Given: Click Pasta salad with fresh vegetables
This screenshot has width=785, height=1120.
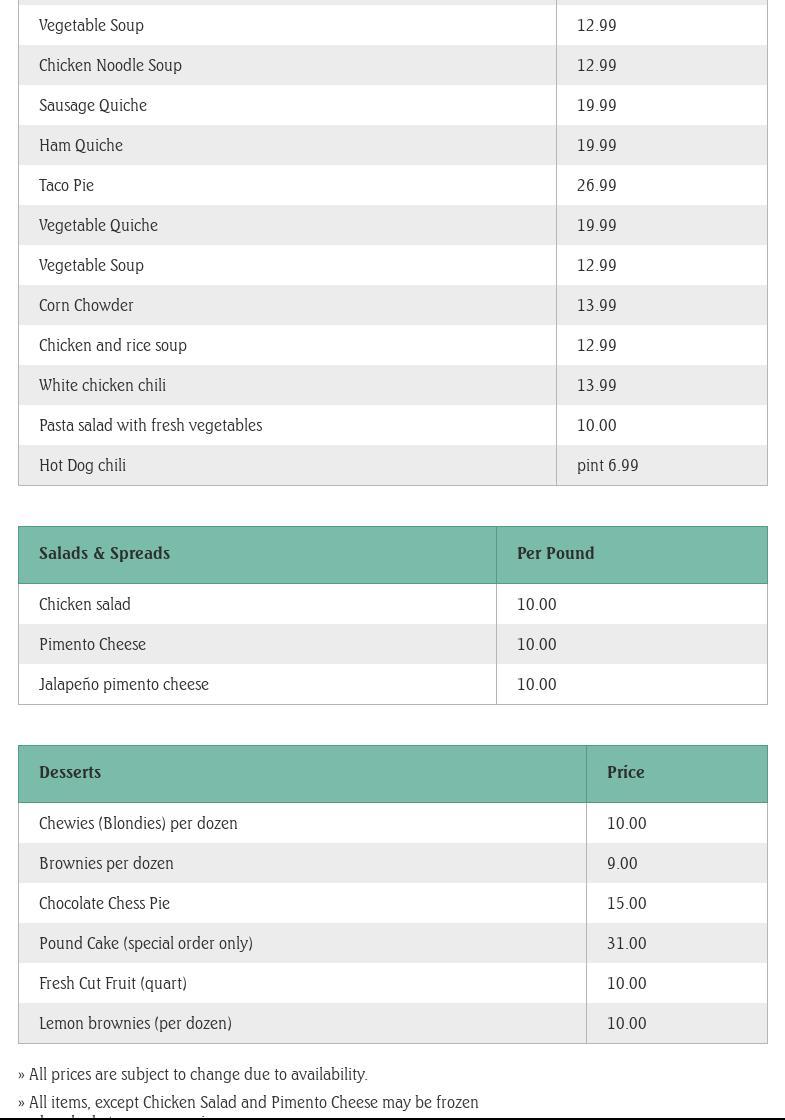Looking at the screenshot, I should coord(150,426).
